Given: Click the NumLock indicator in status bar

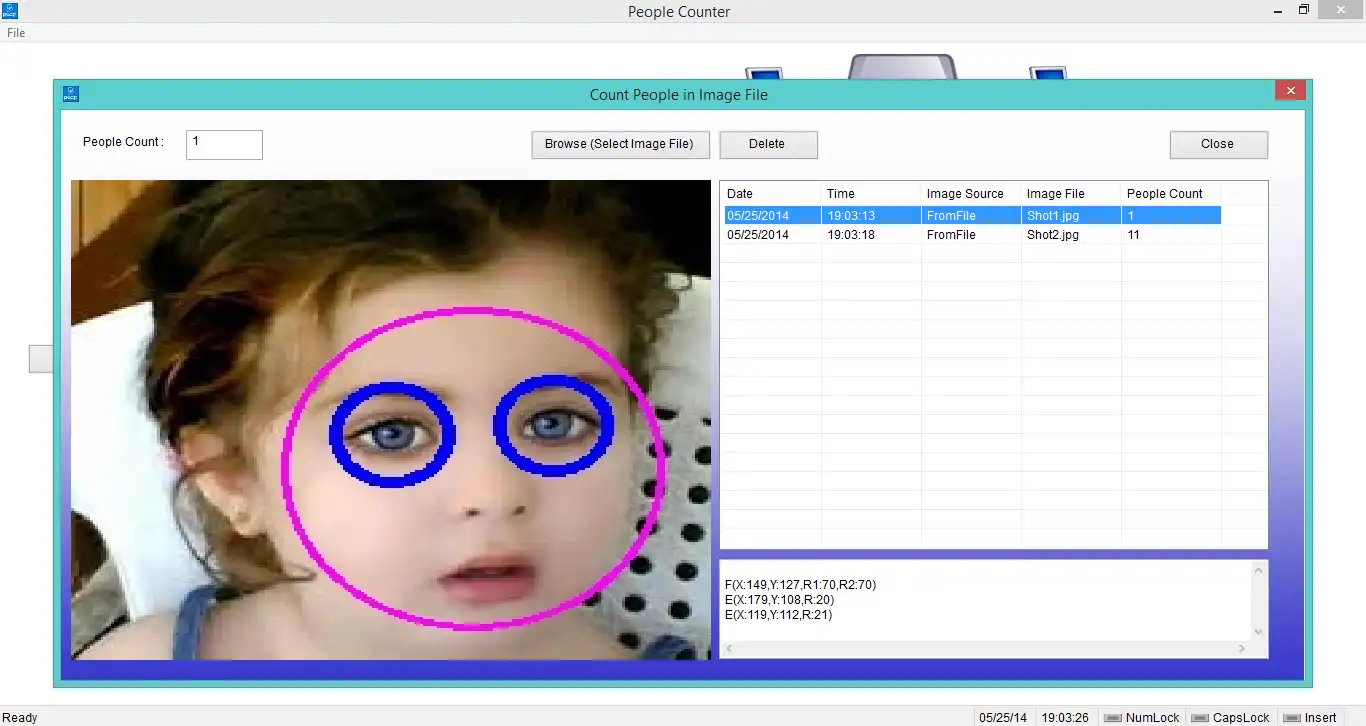Looking at the screenshot, I should tap(1141, 718).
